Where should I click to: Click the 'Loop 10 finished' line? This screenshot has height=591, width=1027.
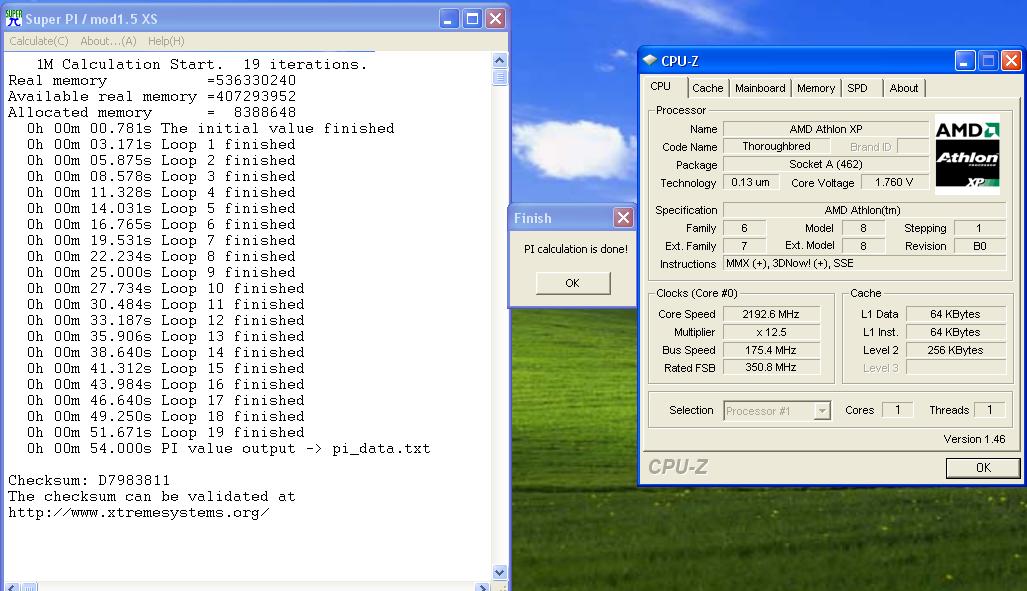[166, 289]
